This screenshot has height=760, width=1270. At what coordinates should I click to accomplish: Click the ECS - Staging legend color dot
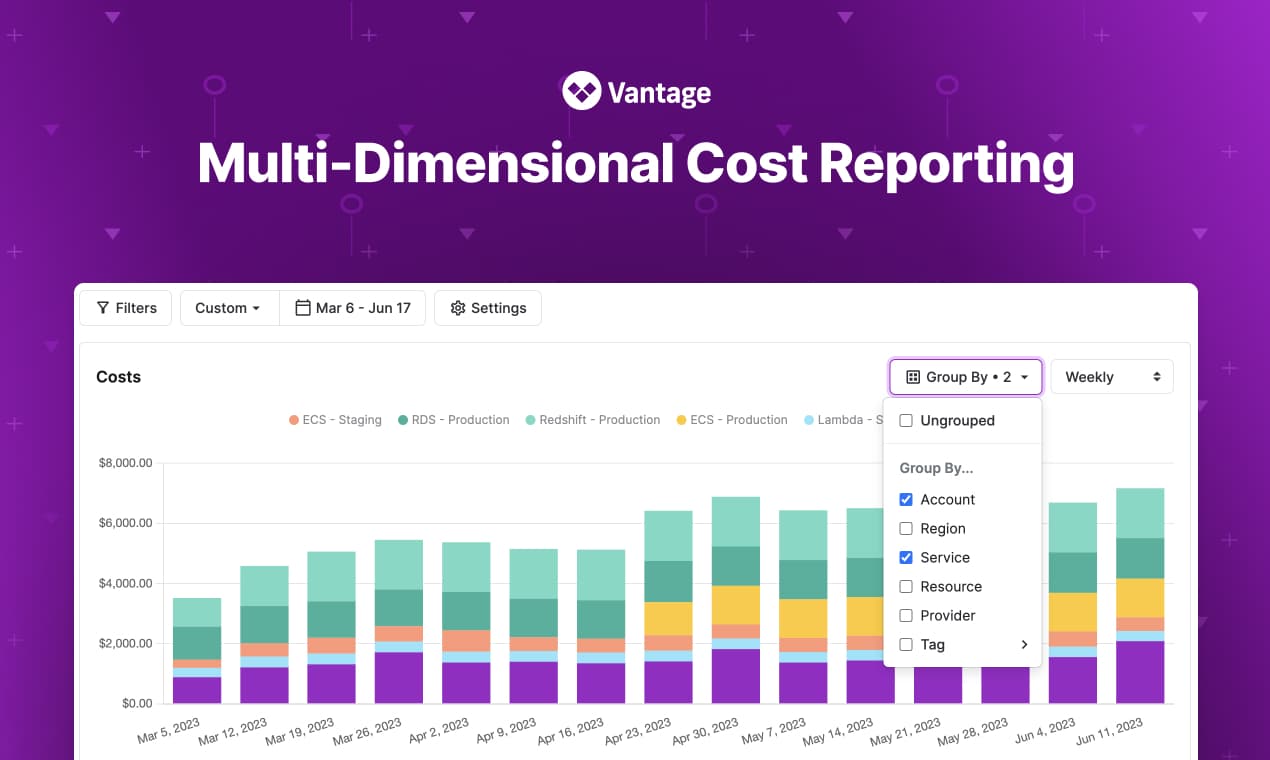[296, 420]
